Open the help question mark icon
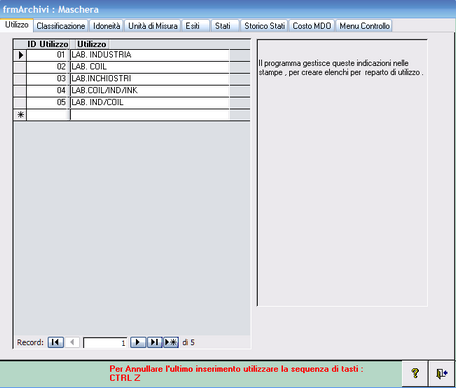The image size is (456, 388). (415, 373)
